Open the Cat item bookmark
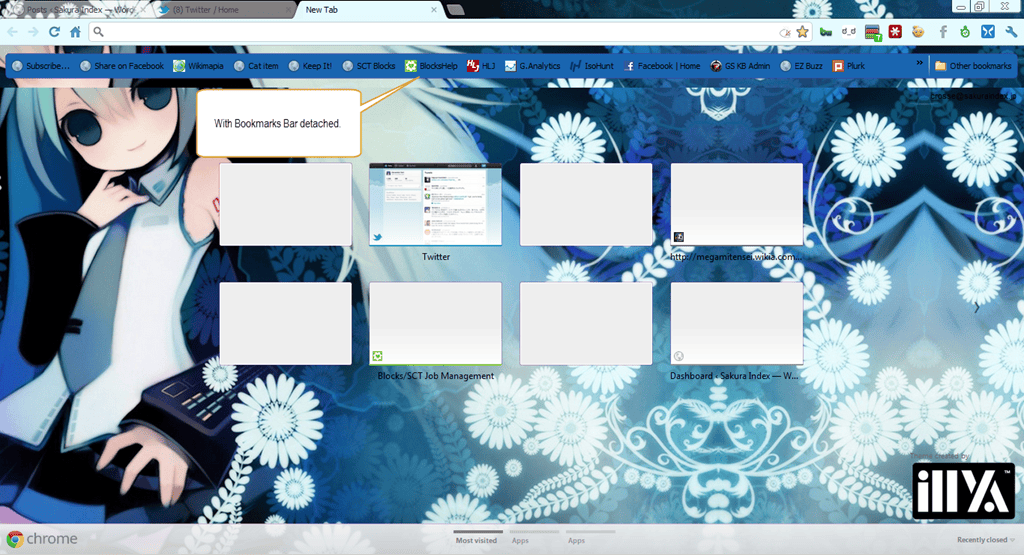 click(256, 66)
